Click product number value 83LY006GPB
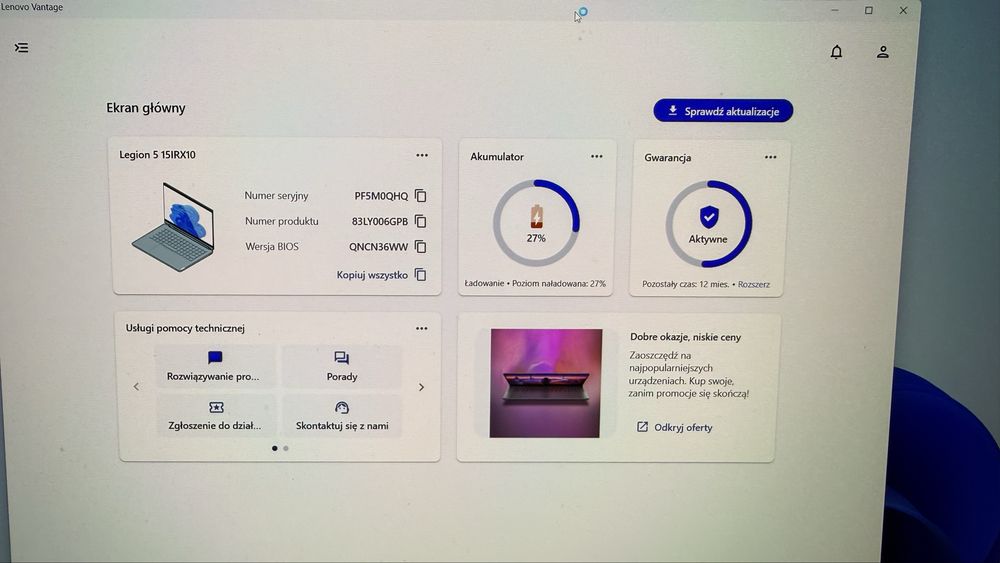 379,221
